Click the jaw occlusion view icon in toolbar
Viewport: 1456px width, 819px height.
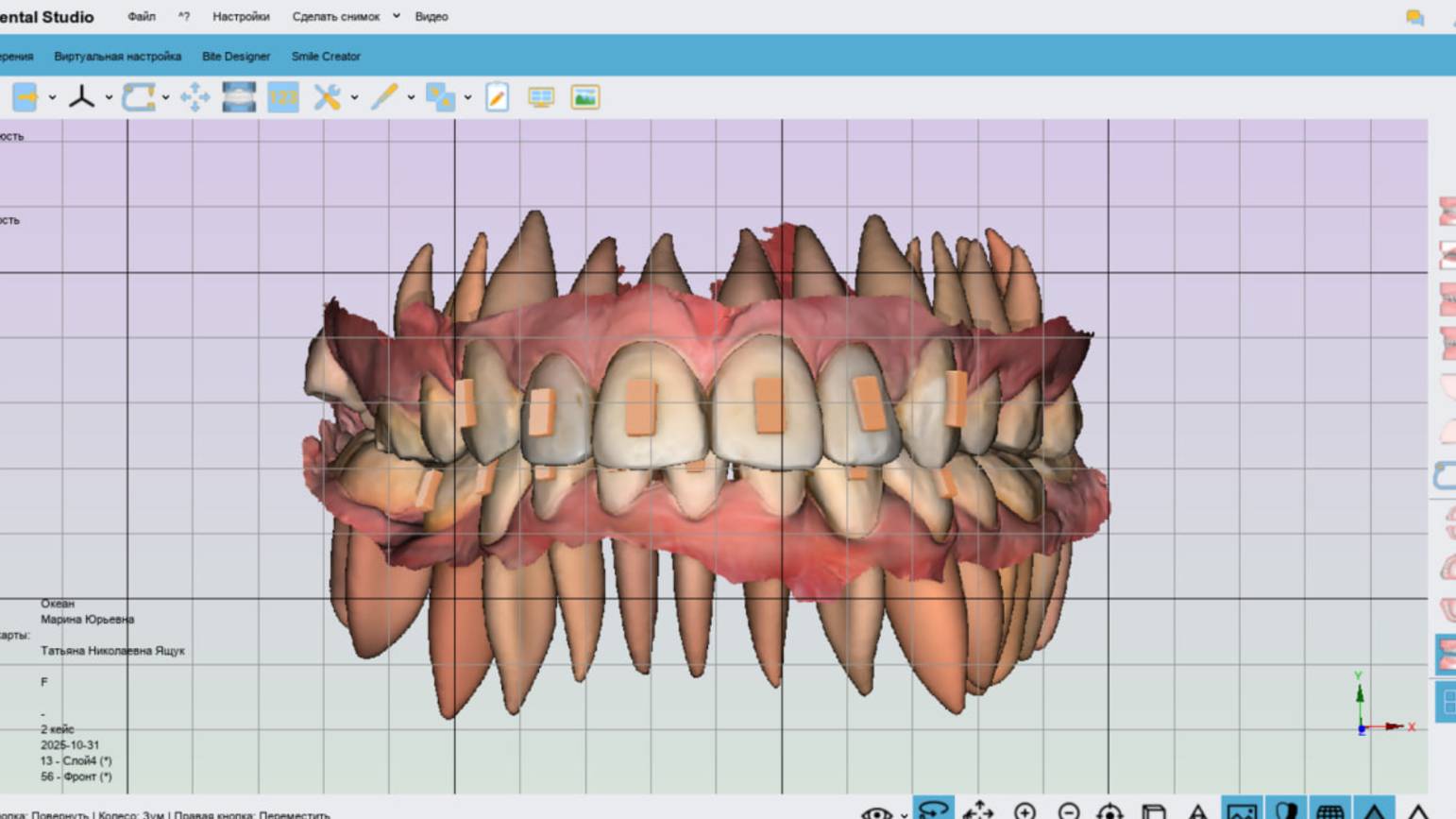pyautogui.click(x=238, y=97)
